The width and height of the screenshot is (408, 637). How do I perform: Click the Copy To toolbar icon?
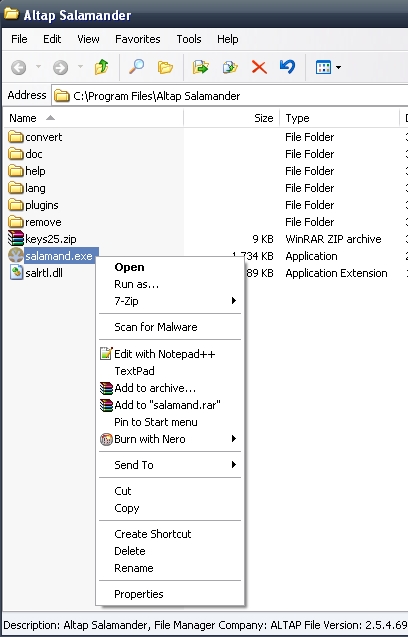pos(230,67)
